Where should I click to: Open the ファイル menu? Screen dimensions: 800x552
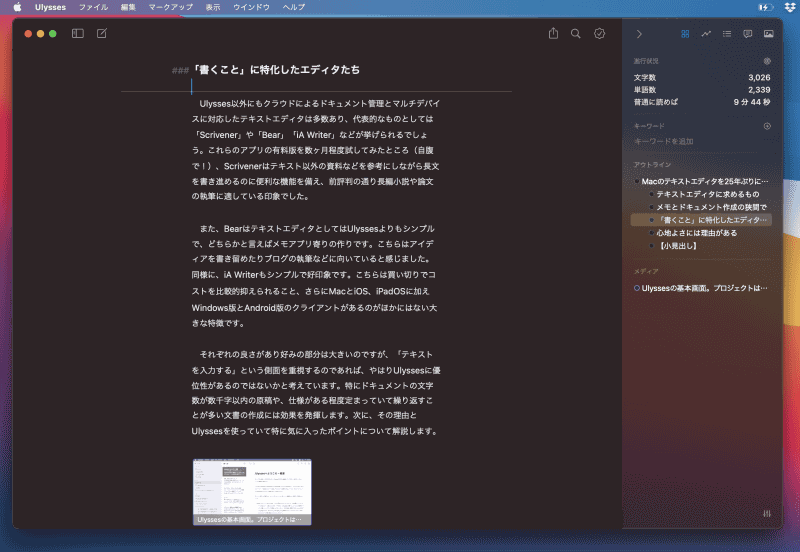(x=93, y=7)
